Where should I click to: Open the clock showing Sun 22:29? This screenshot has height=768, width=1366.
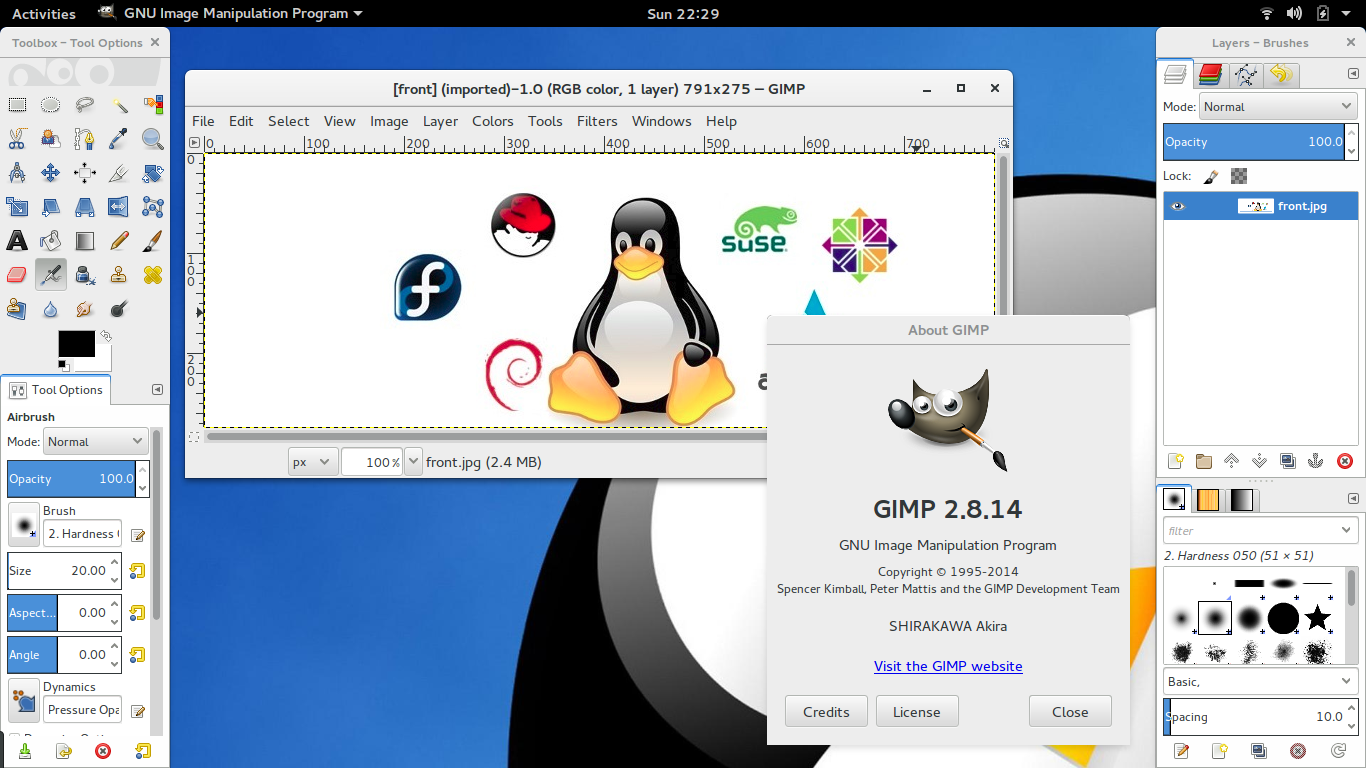(683, 13)
